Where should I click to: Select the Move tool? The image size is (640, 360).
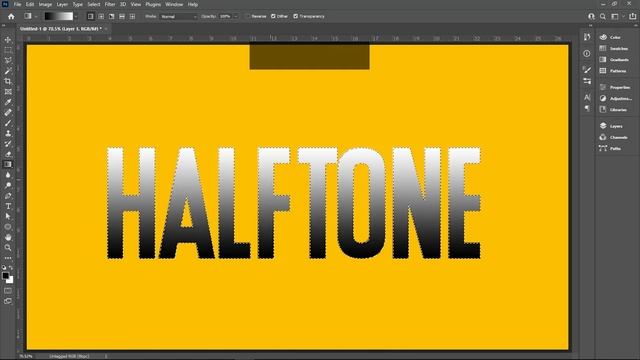pos(8,40)
